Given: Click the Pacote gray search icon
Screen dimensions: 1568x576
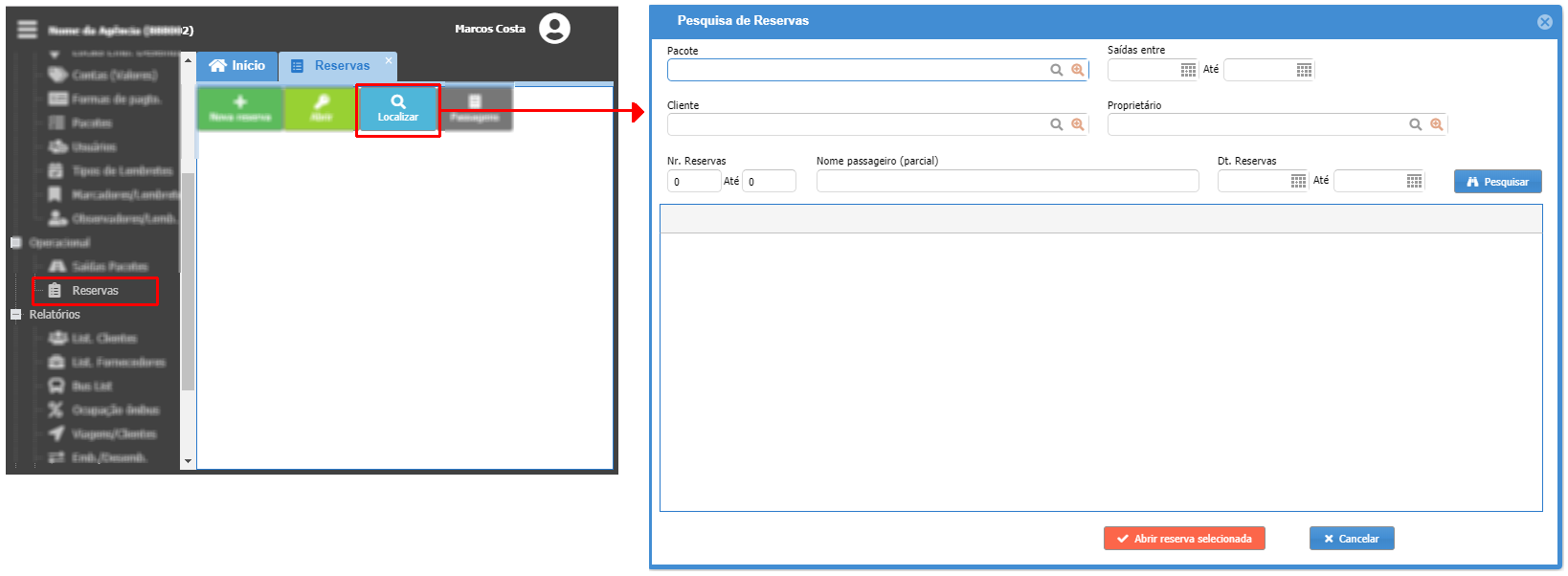Looking at the screenshot, I should tap(1057, 70).
